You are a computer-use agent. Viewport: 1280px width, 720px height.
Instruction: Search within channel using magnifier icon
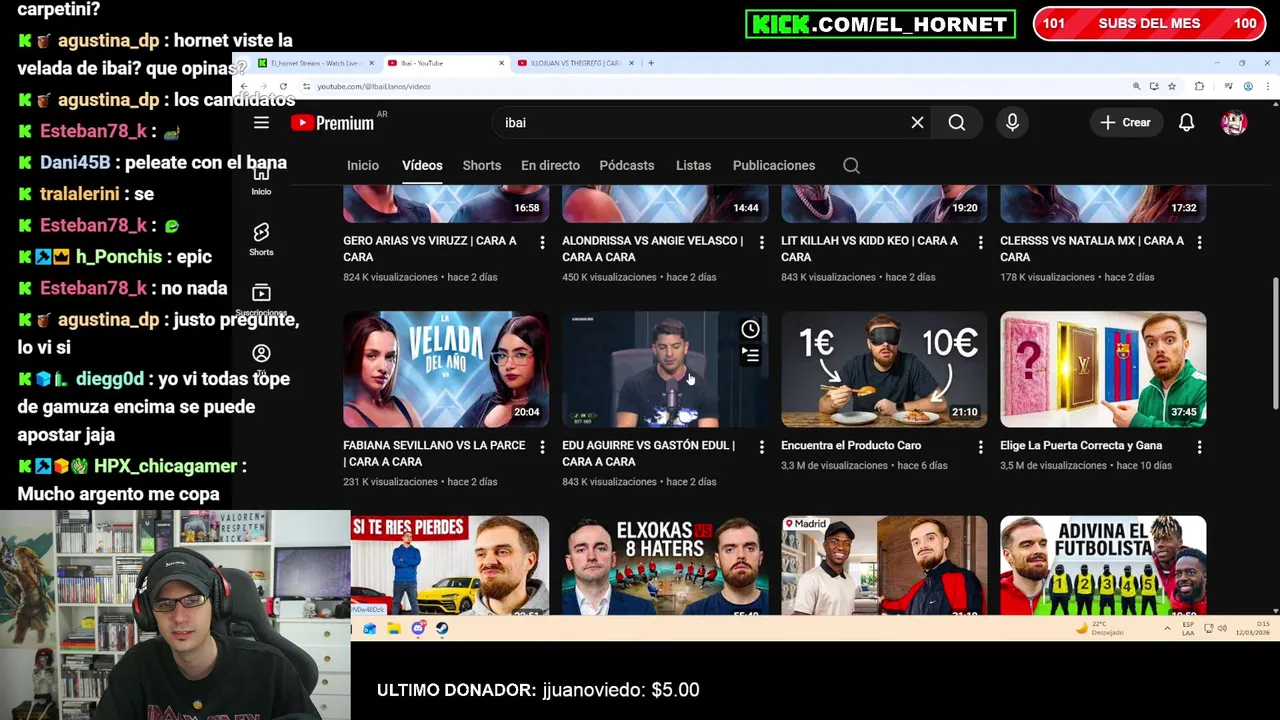[x=851, y=165]
